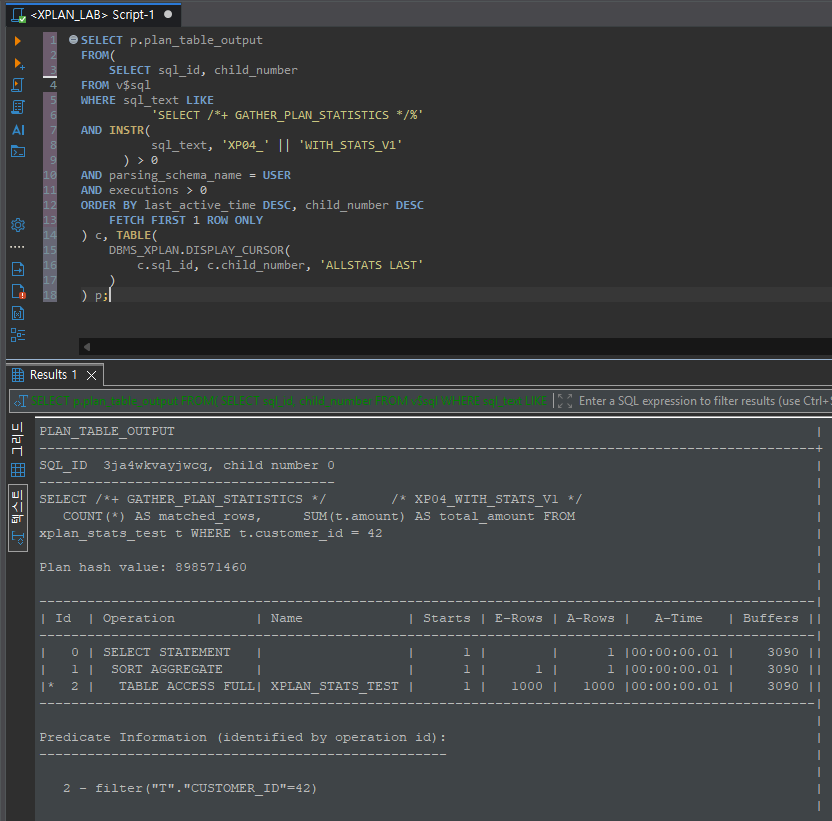Click the grid icon on Results 1 tab
The width and height of the screenshot is (832, 821).
(18, 375)
